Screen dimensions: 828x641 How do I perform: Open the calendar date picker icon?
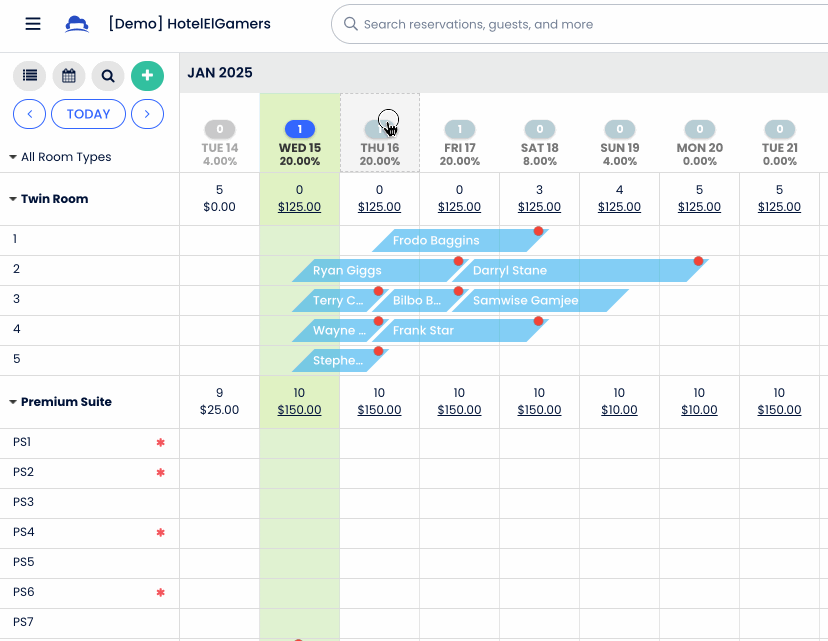tap(69, 76)
